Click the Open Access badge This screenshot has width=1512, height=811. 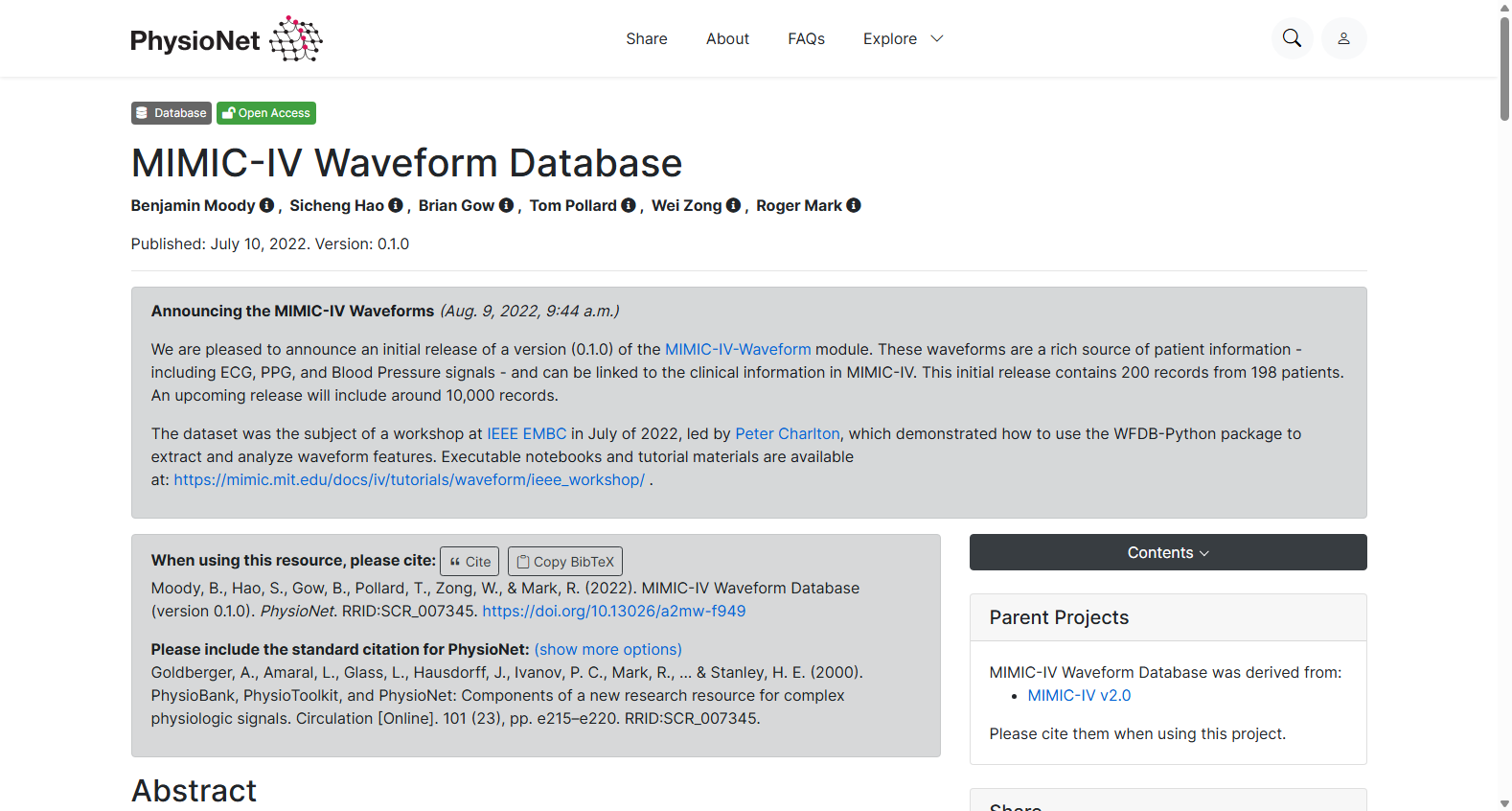coord(266,113)
